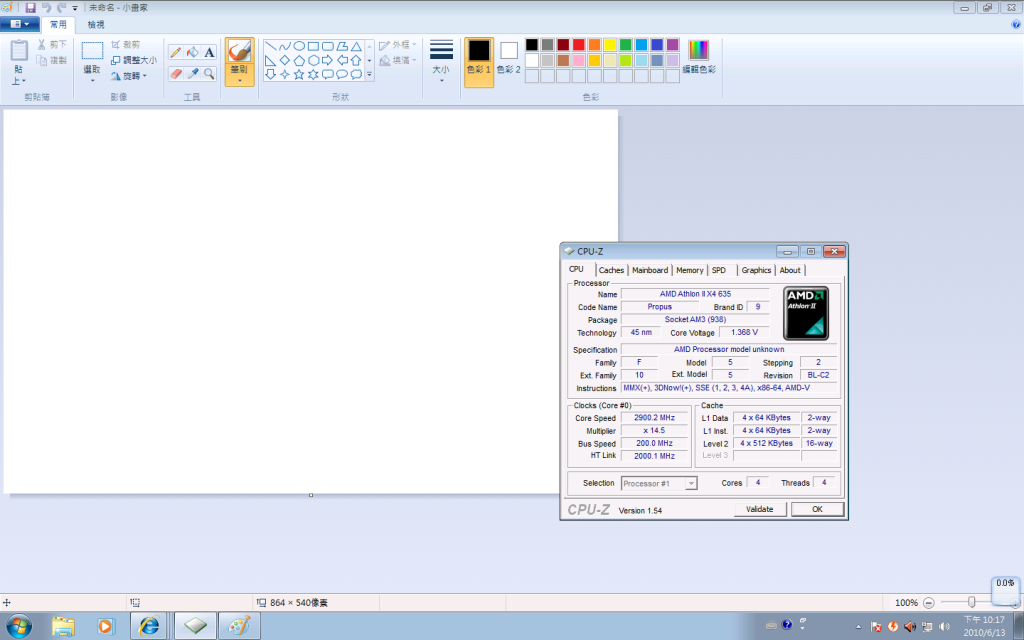Choose the paint bucket fill tool
The width and height of the screenshot is (1024, 640).
coord(192,52)
